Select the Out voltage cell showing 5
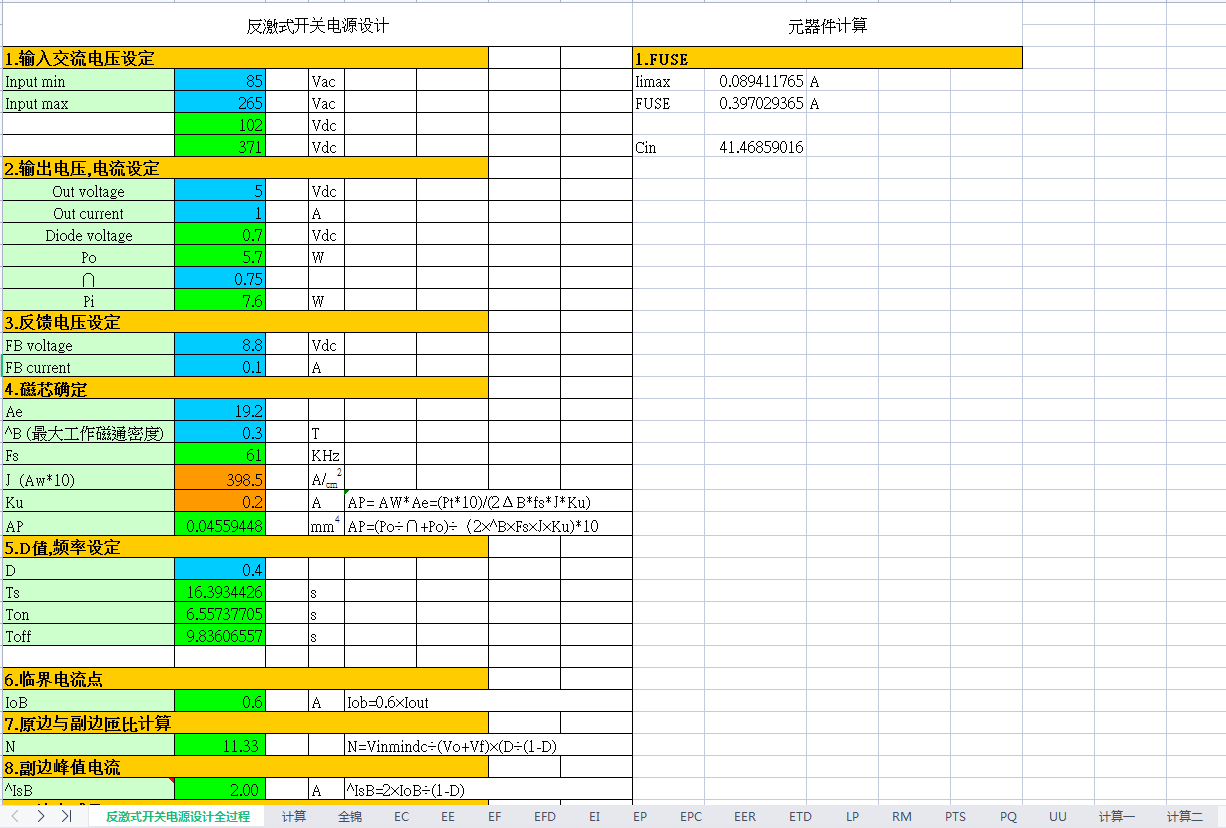 click(220, 190)
